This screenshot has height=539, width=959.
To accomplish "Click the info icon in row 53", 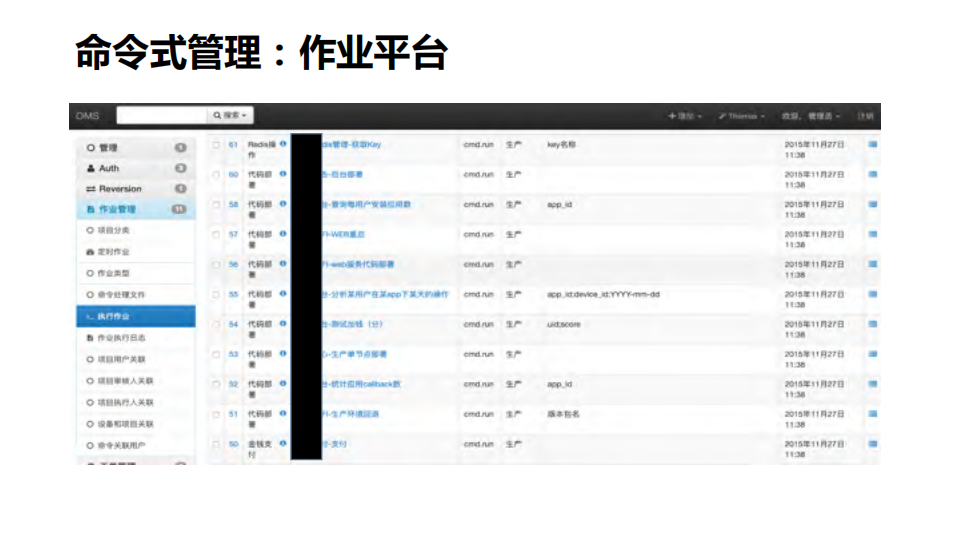I will click(x=283, y=354).
